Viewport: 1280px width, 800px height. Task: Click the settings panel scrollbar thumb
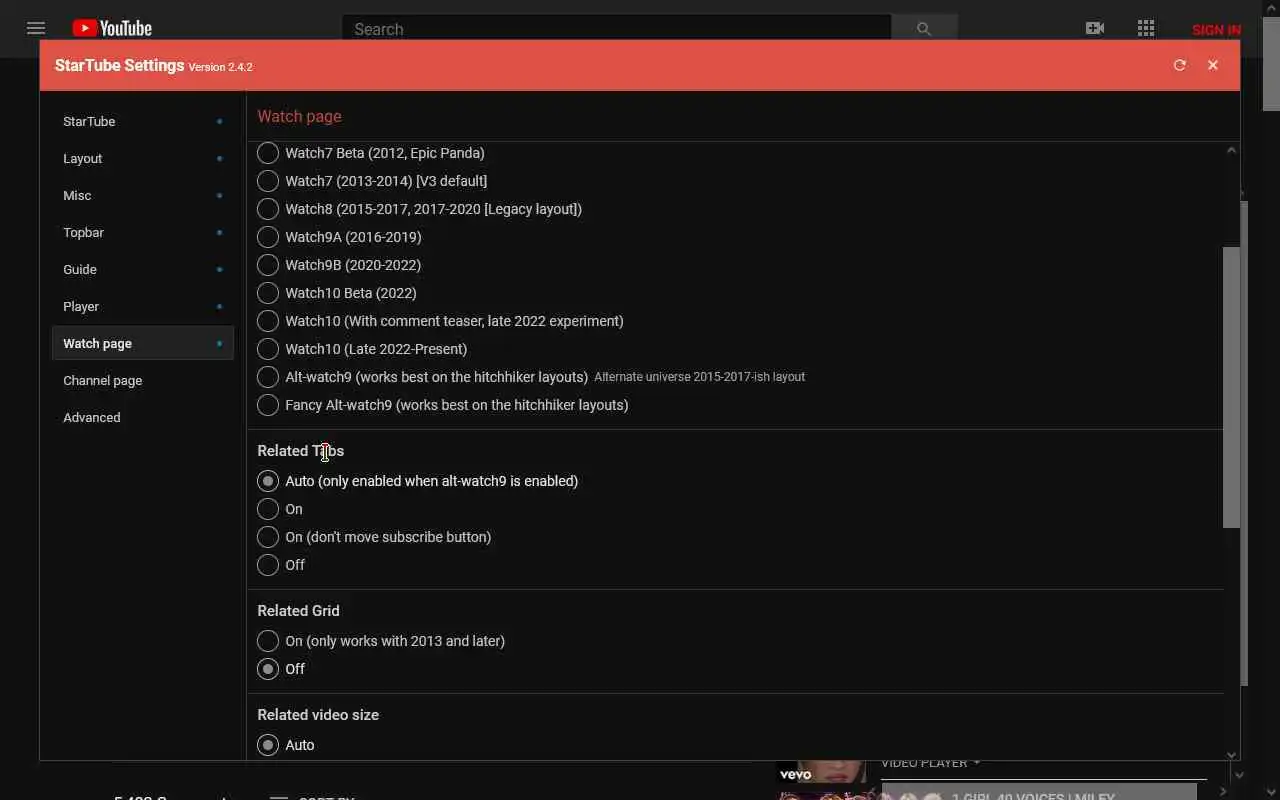pyautogui.click(x=1231, y=387)
